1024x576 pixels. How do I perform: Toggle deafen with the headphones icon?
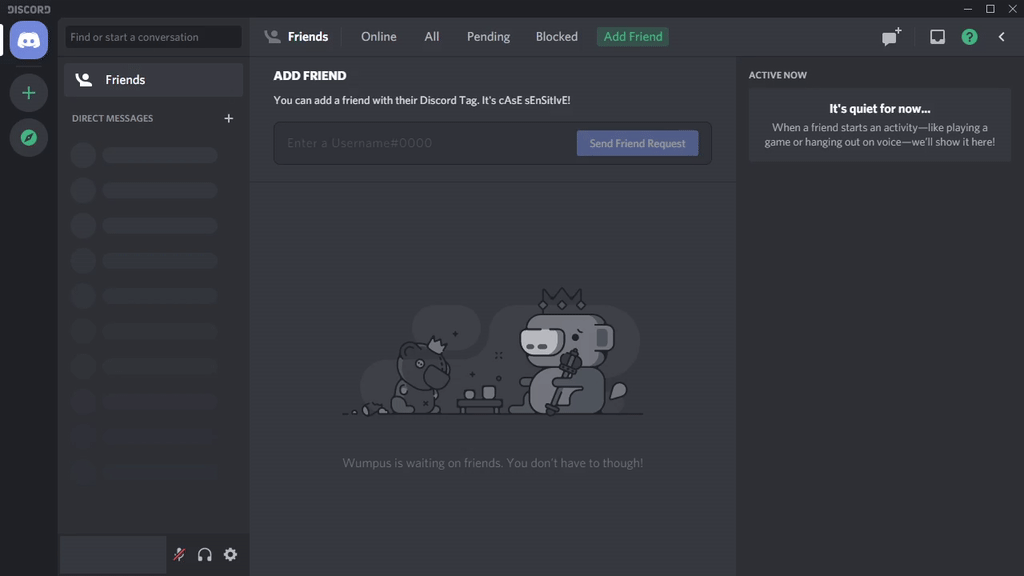tap(204, 554)
